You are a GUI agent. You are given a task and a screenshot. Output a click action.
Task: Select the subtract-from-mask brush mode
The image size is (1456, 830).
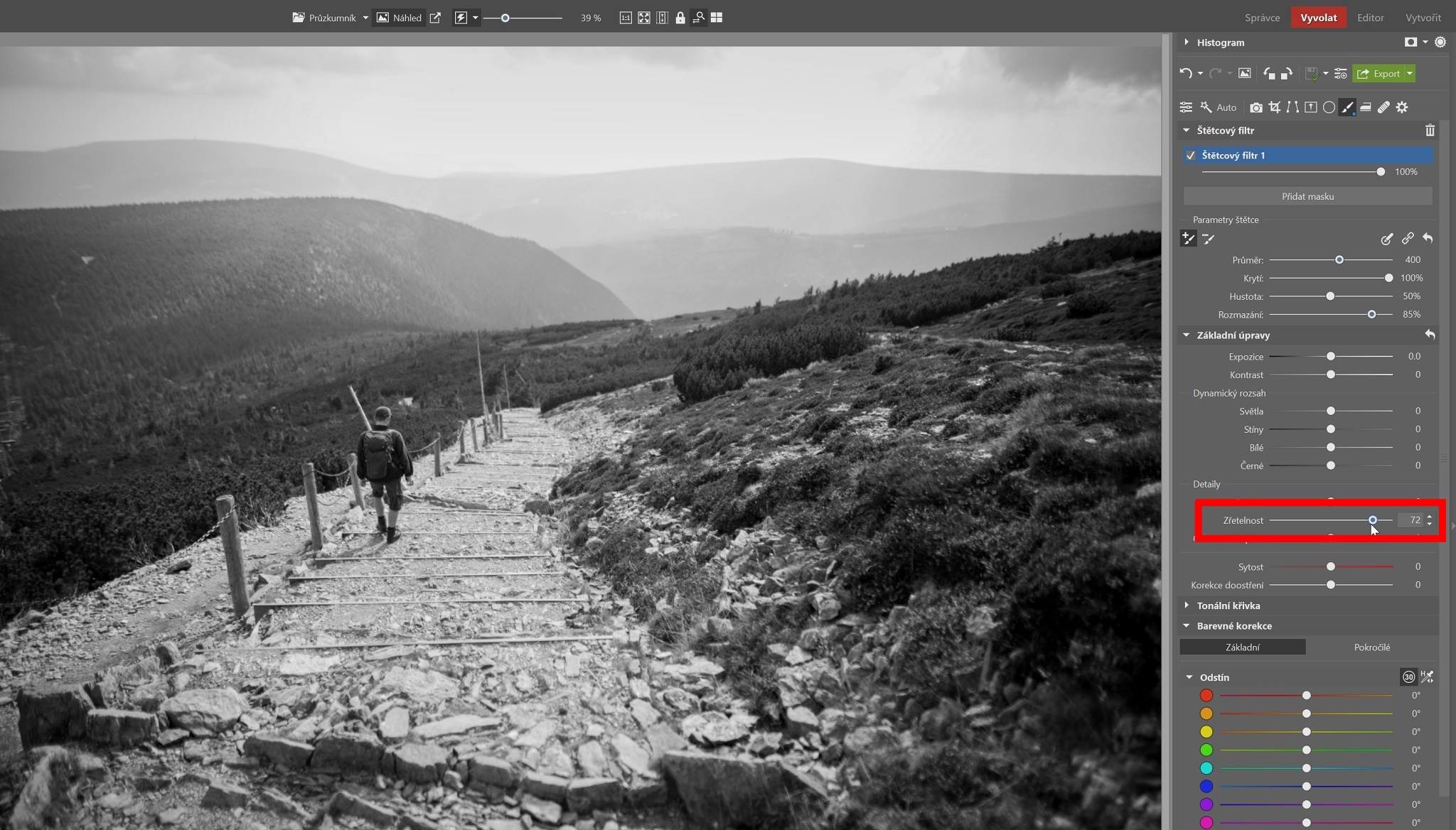pyautogui.click(x=1209, y=239)
